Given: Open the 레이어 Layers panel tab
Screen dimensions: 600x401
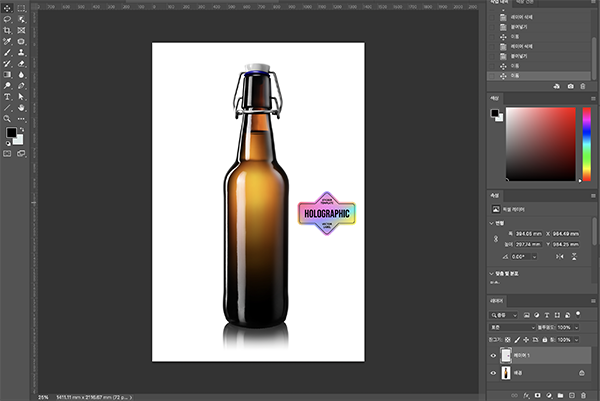Looking at the screenshot, I should tap(497, 299).
